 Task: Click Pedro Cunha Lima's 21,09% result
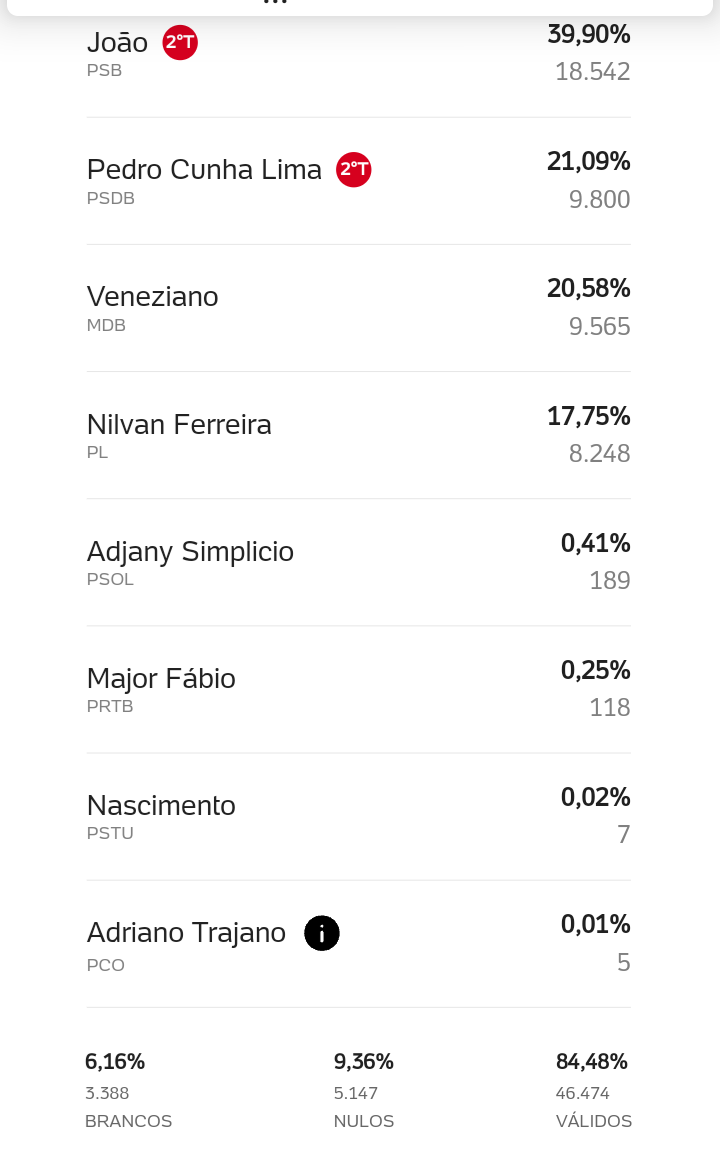[589, 161]
